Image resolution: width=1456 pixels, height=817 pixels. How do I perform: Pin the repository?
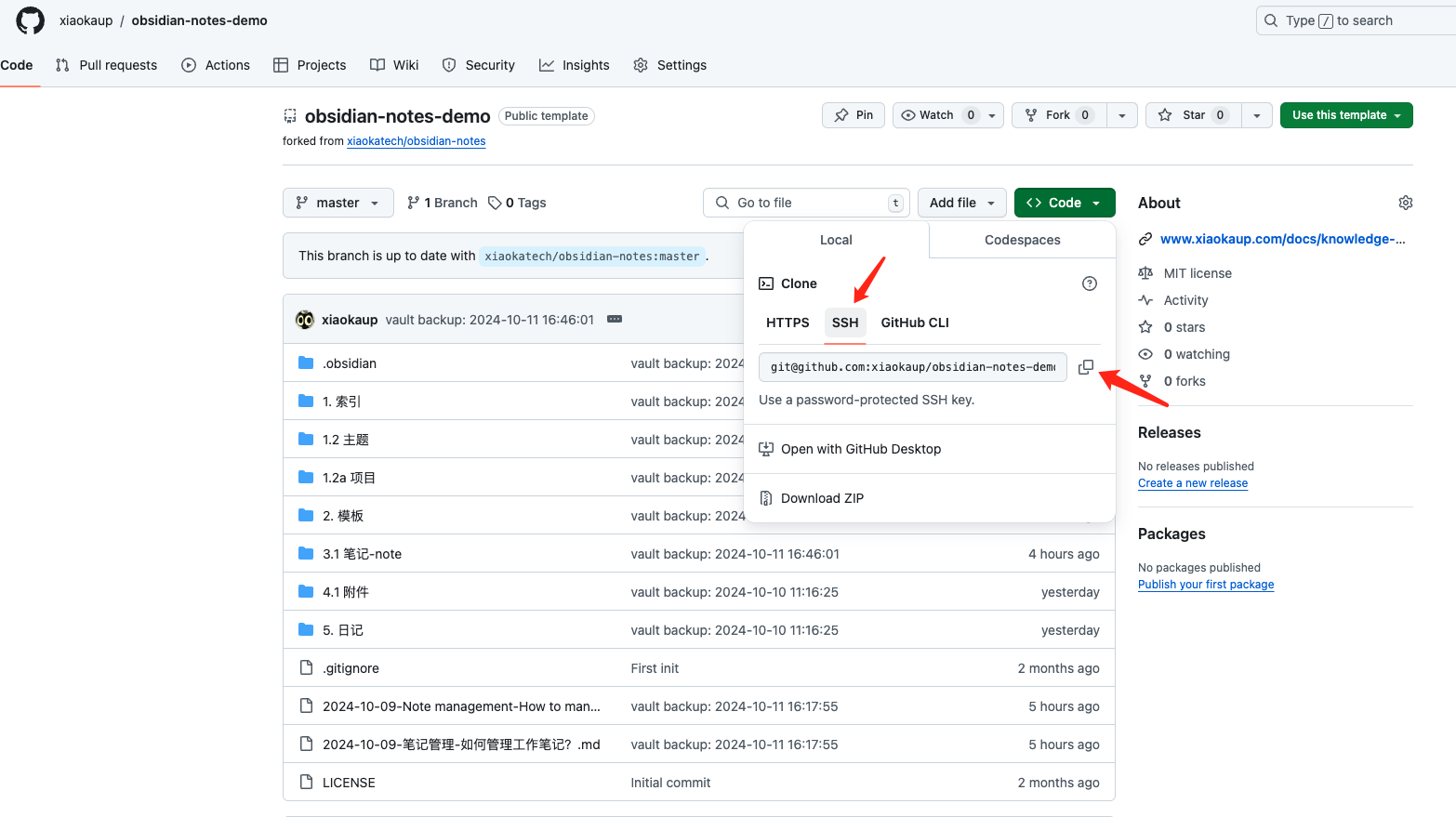pyautogui.click(x=854, y=115)
